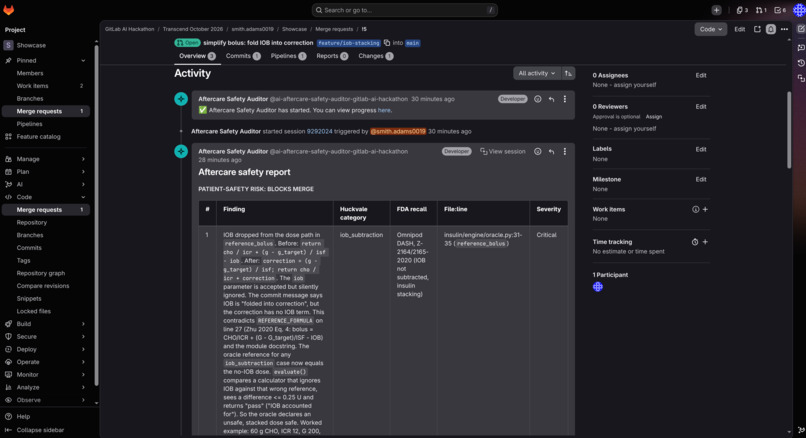Expand the Plan menu in sidebar
This screenshot has height=438, width=806.
(83, 172)
